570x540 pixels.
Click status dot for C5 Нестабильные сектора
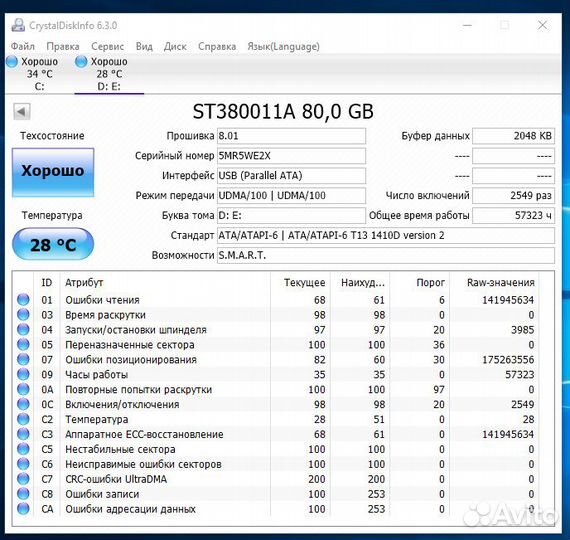(23, 449)
